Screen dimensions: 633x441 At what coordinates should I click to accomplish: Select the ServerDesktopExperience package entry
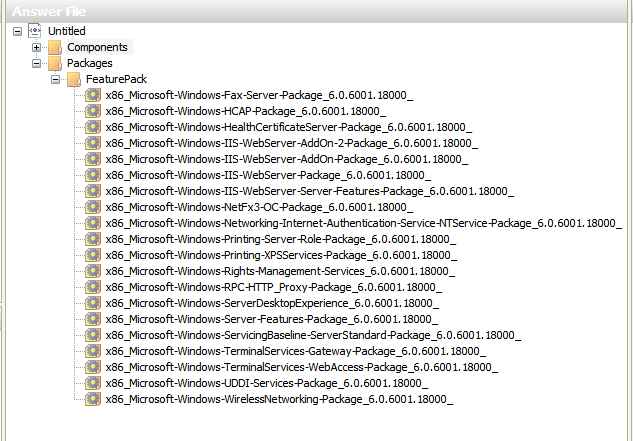[x=272, y=303]
